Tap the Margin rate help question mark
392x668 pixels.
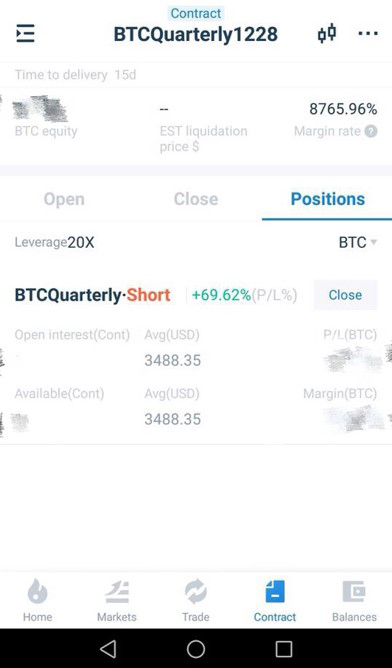pyautogui.click(x=371, y=131)
